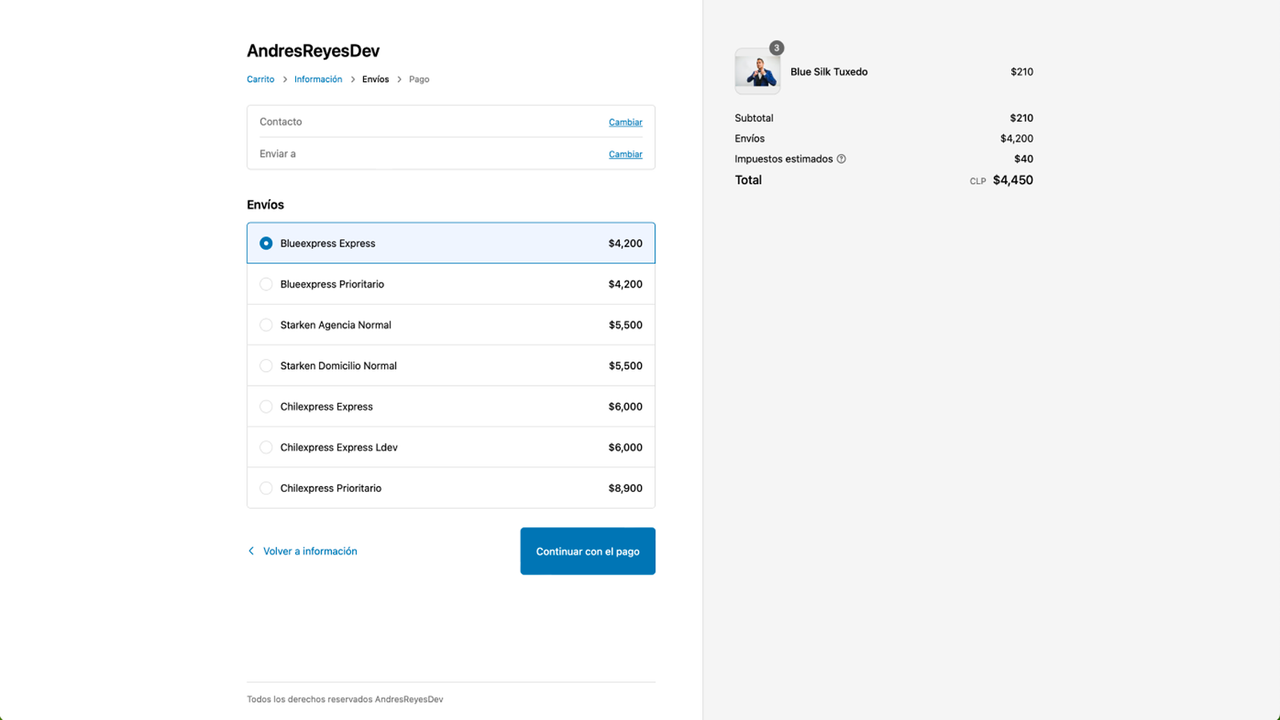Screen dimensions: 1280x720
Task: Select Starken Agencia Normal radio button
Action: pos(266,325)
